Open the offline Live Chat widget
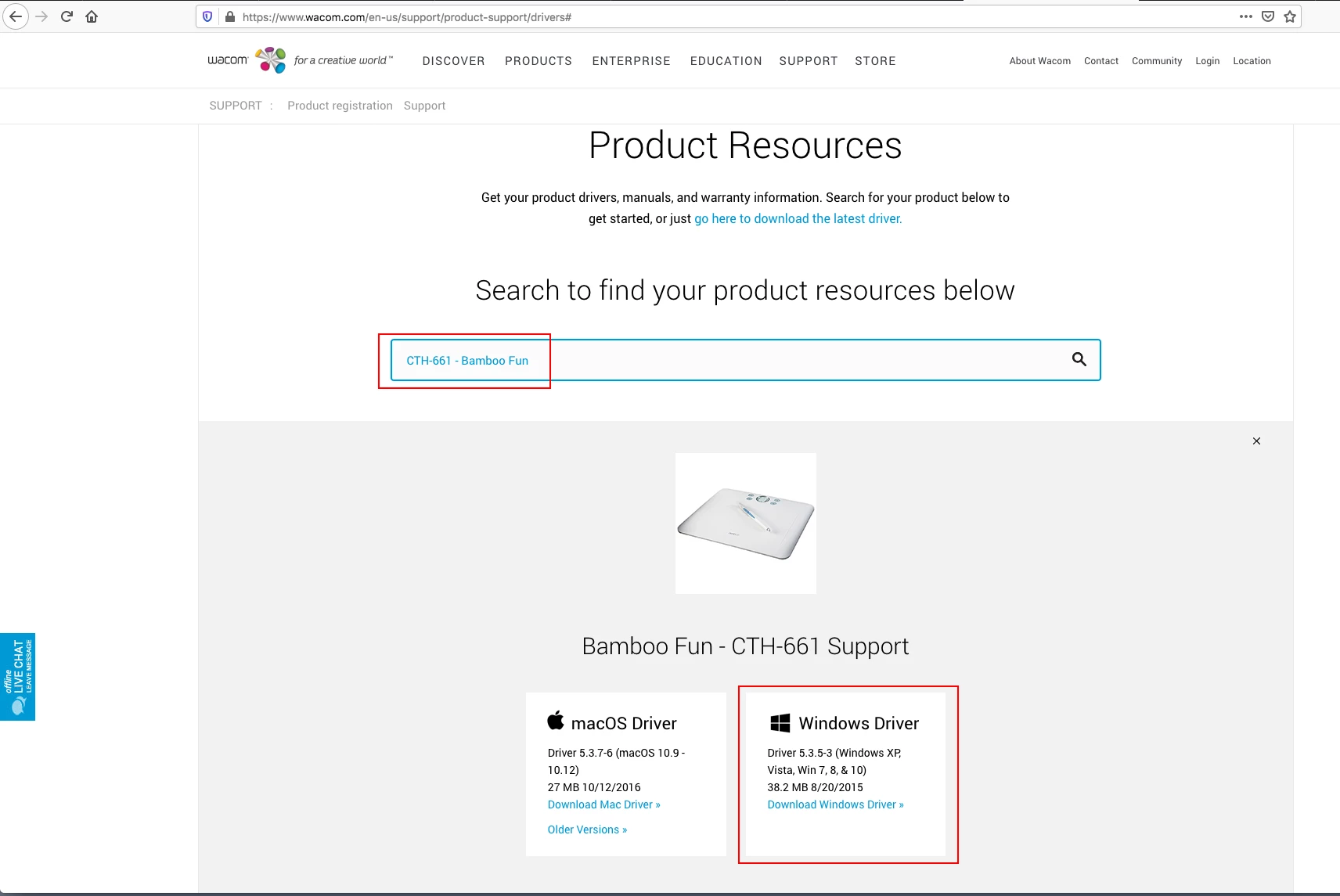The height and width of the screenshot is (896, 1340). (17, 677)
